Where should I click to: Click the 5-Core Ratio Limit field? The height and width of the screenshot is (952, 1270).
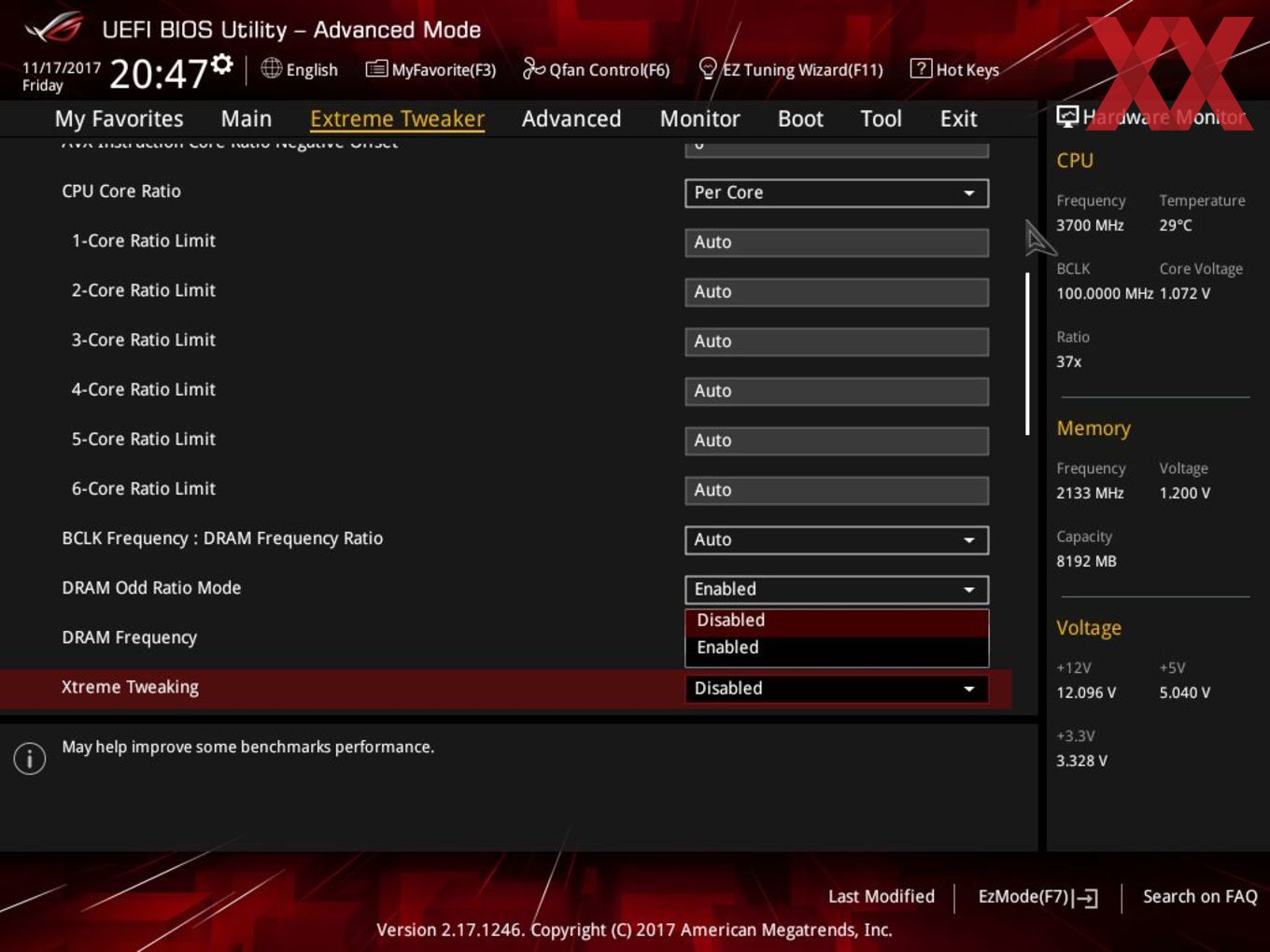point(837,440)
